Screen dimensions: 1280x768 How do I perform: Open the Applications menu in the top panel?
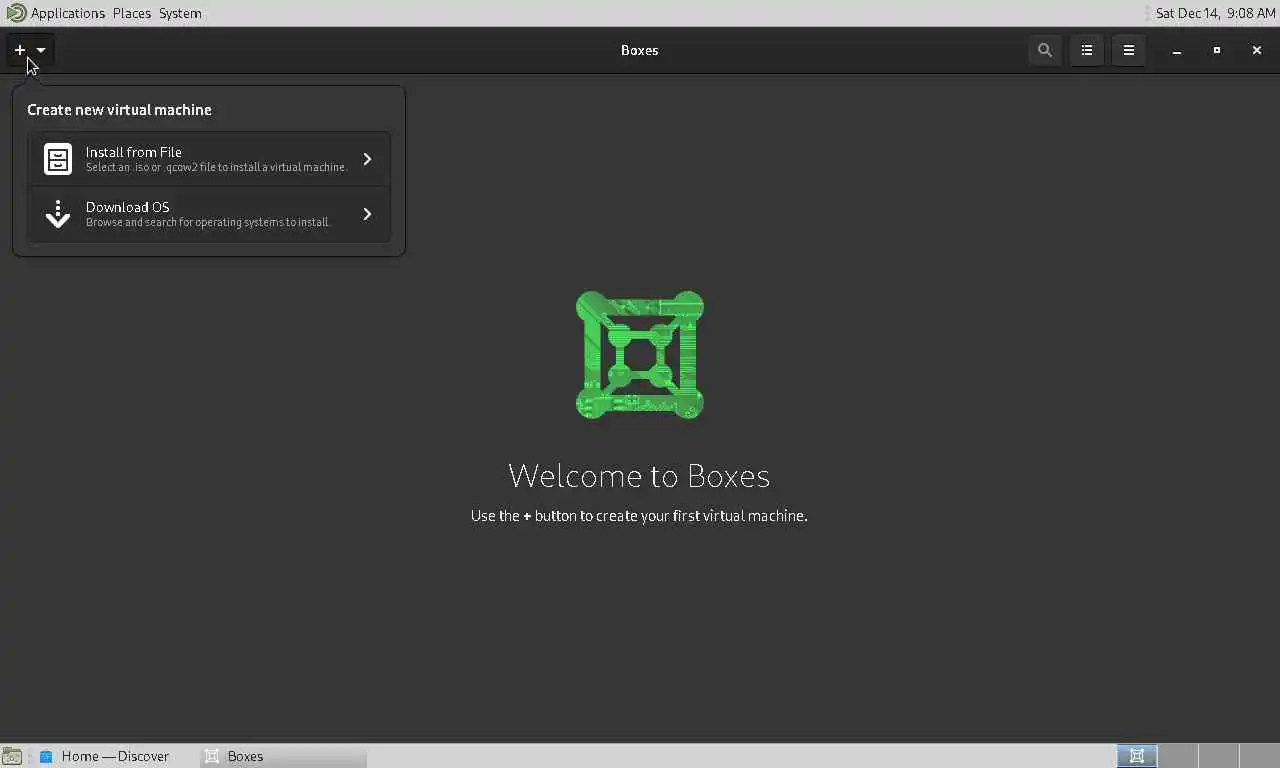coord(67,13)
